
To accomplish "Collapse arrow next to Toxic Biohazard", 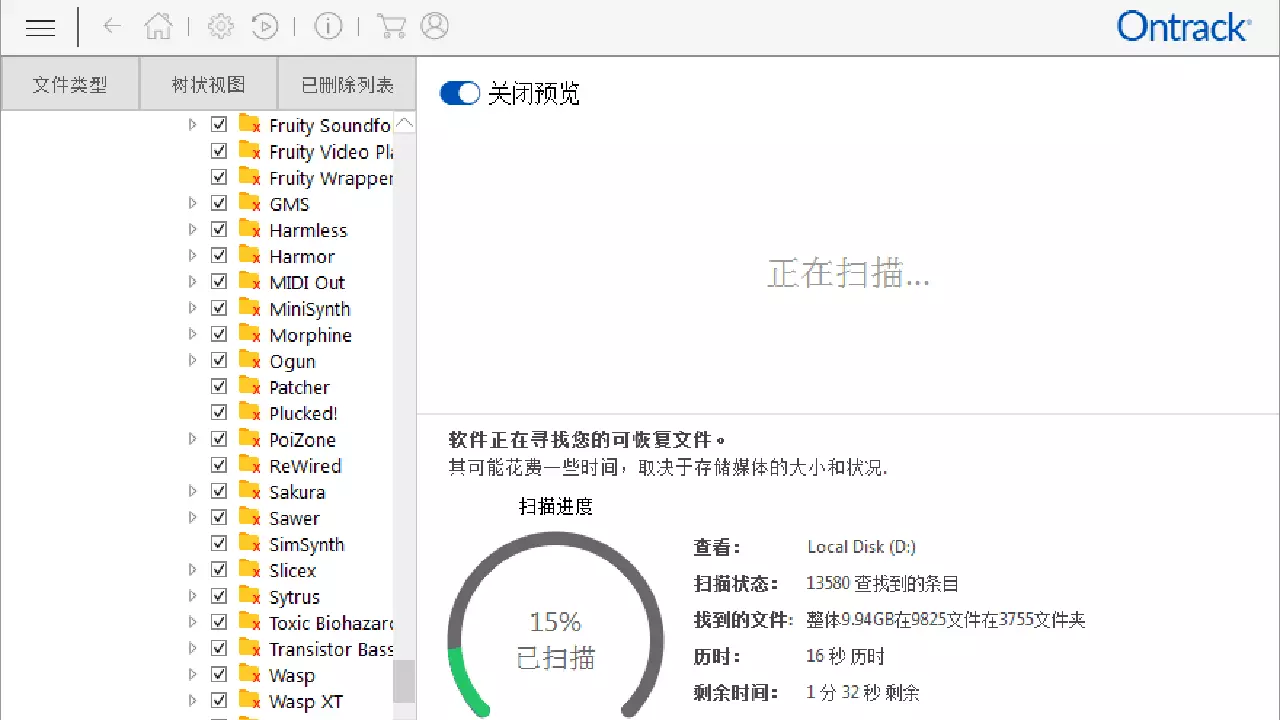I will (x=192, y=621).
